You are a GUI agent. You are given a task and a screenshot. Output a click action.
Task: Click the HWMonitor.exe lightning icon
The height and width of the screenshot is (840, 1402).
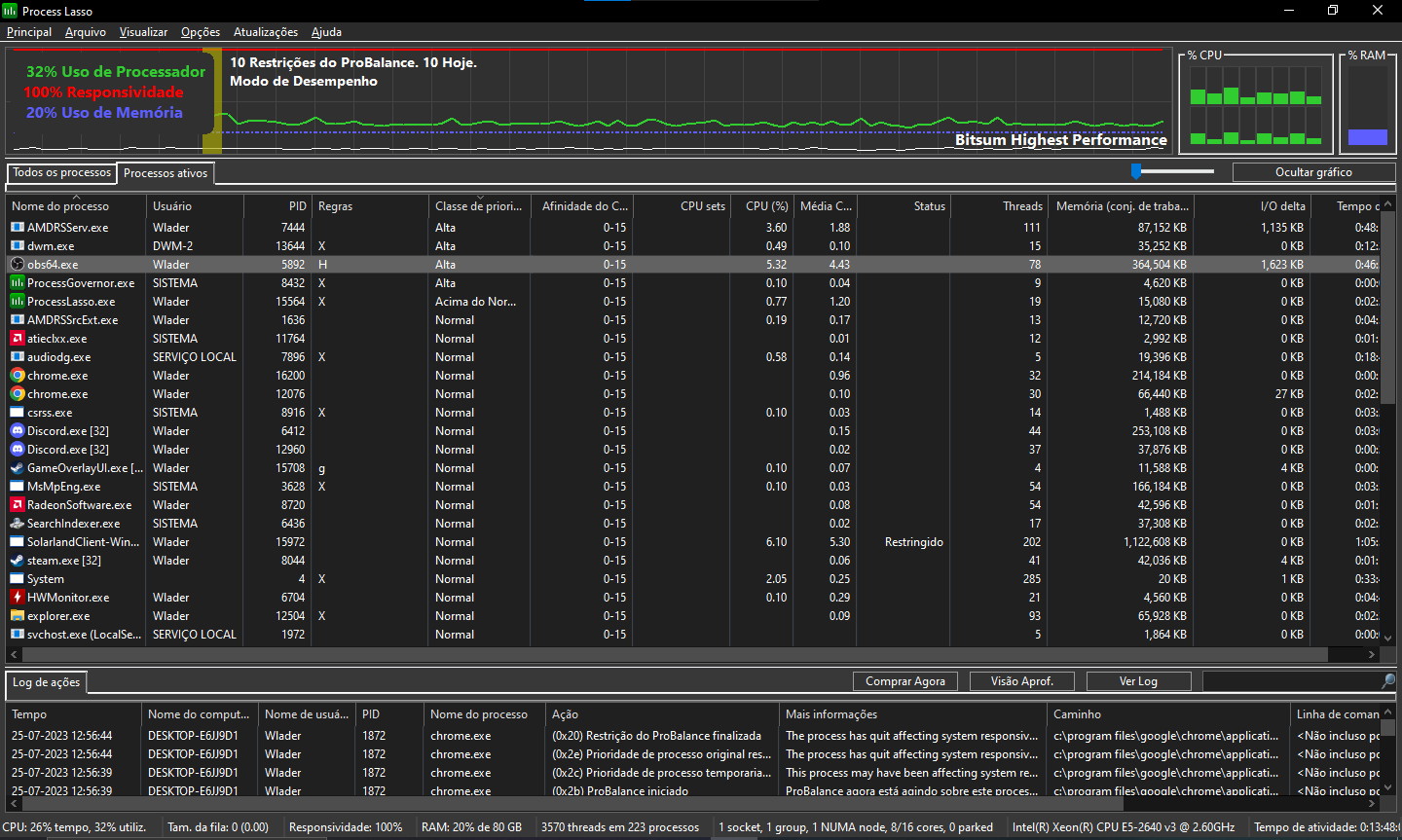(x=18, y=598)
